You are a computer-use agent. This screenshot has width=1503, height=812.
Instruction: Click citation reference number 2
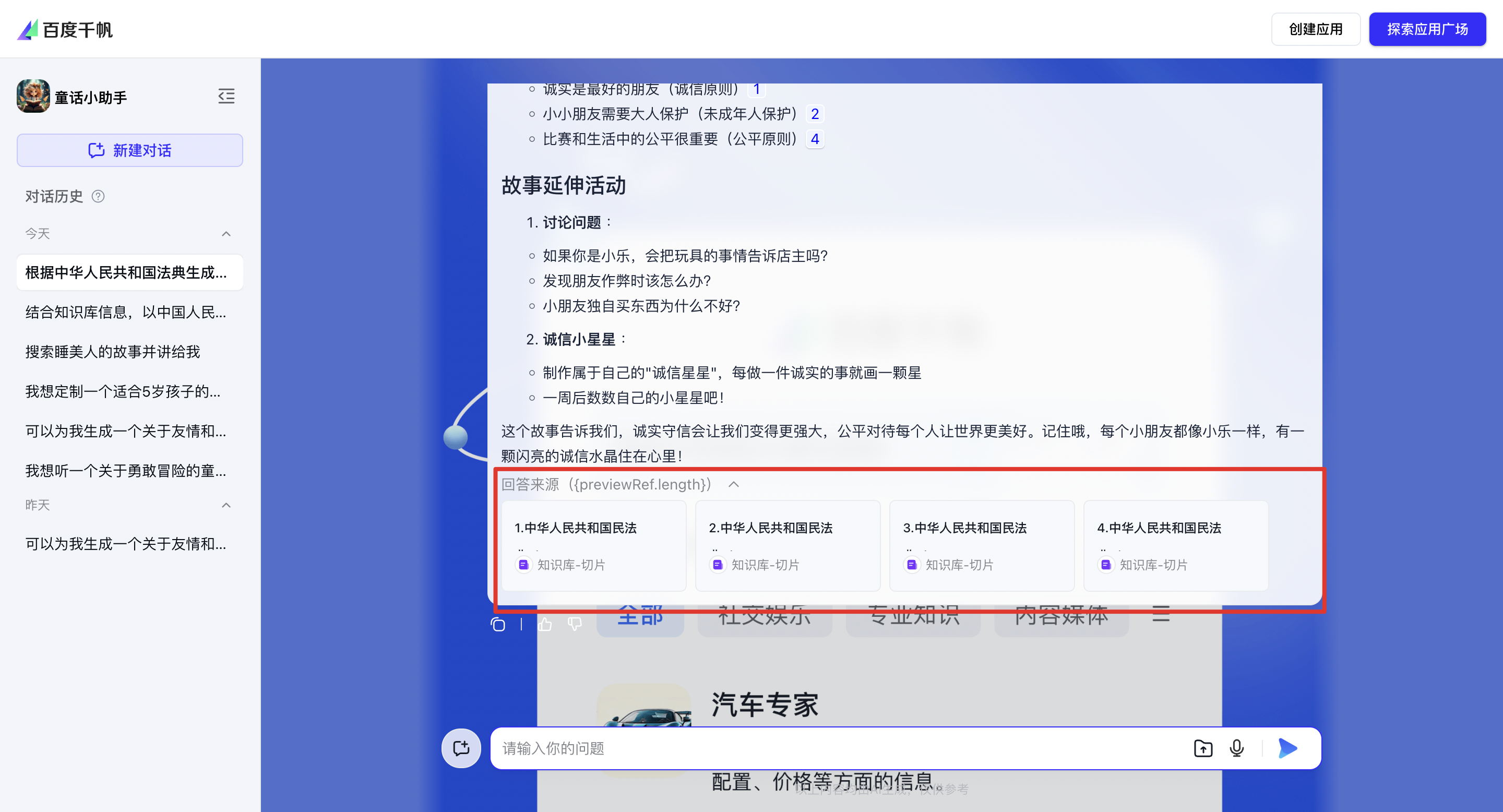[x=815, y=114]
